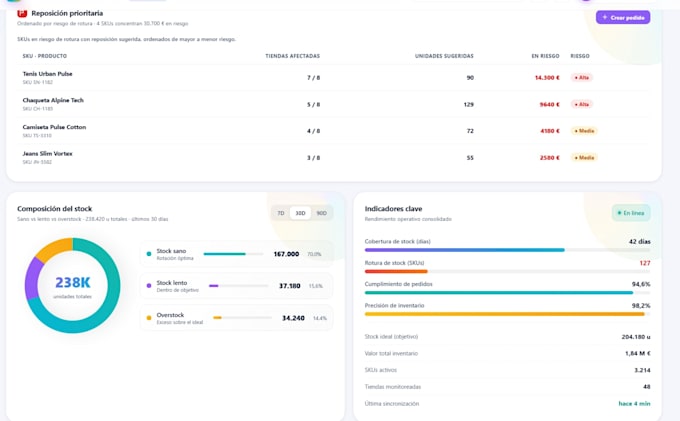This screenshot has height=421, width=680.
Task: Open the Tenis Urban Pulse product link
Action: tap(47, 74)
